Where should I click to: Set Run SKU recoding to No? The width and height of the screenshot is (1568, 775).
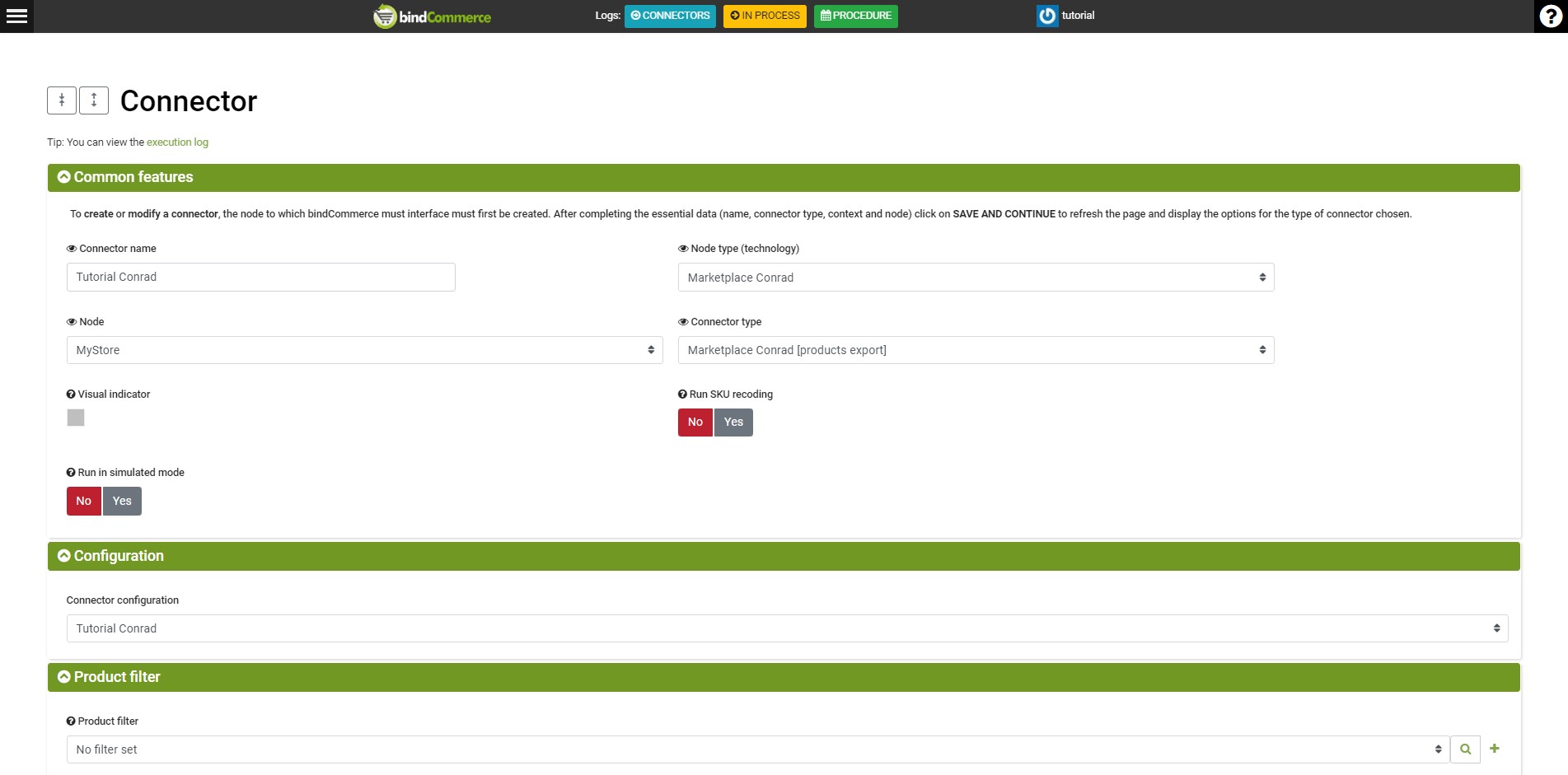[x=695, y=423]
